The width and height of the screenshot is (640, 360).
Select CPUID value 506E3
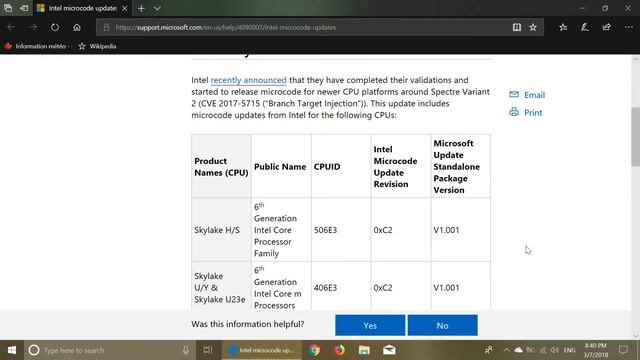[325, 230]
